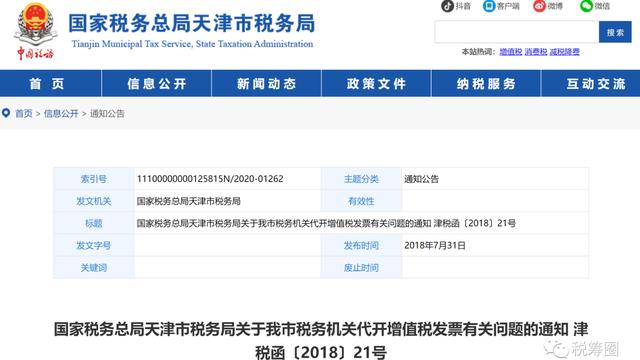Click publish date 2018年7月31日
The image size is (640, 360).
[x=435, y=245]
